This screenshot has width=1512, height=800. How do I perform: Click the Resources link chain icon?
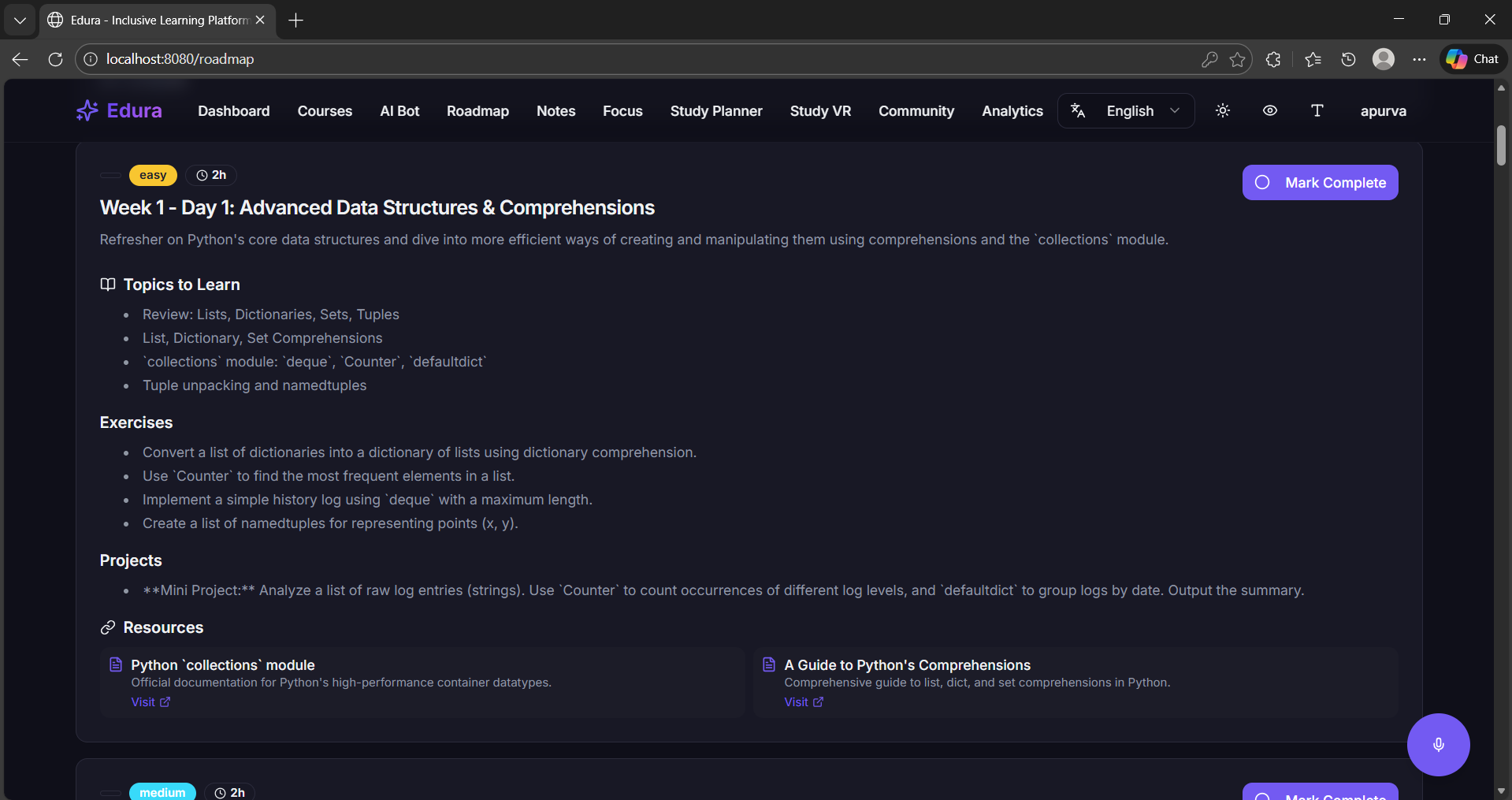pos(108,627)
